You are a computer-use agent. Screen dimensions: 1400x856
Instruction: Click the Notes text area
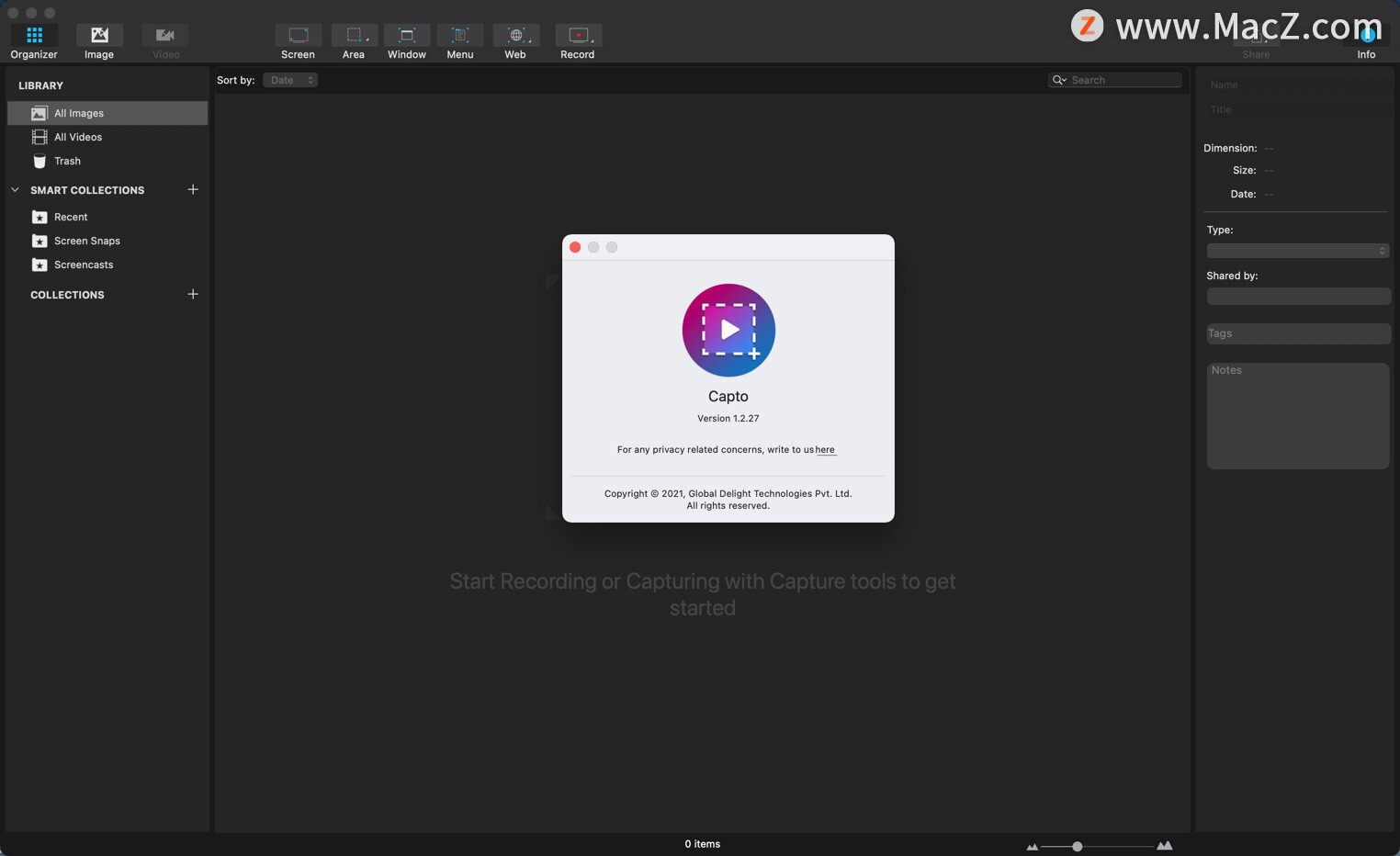point(1297,416)
